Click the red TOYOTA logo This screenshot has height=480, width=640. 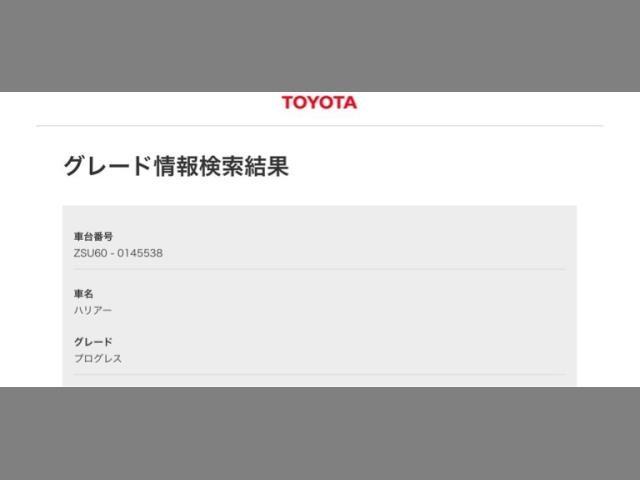click(x=319, y=102)
